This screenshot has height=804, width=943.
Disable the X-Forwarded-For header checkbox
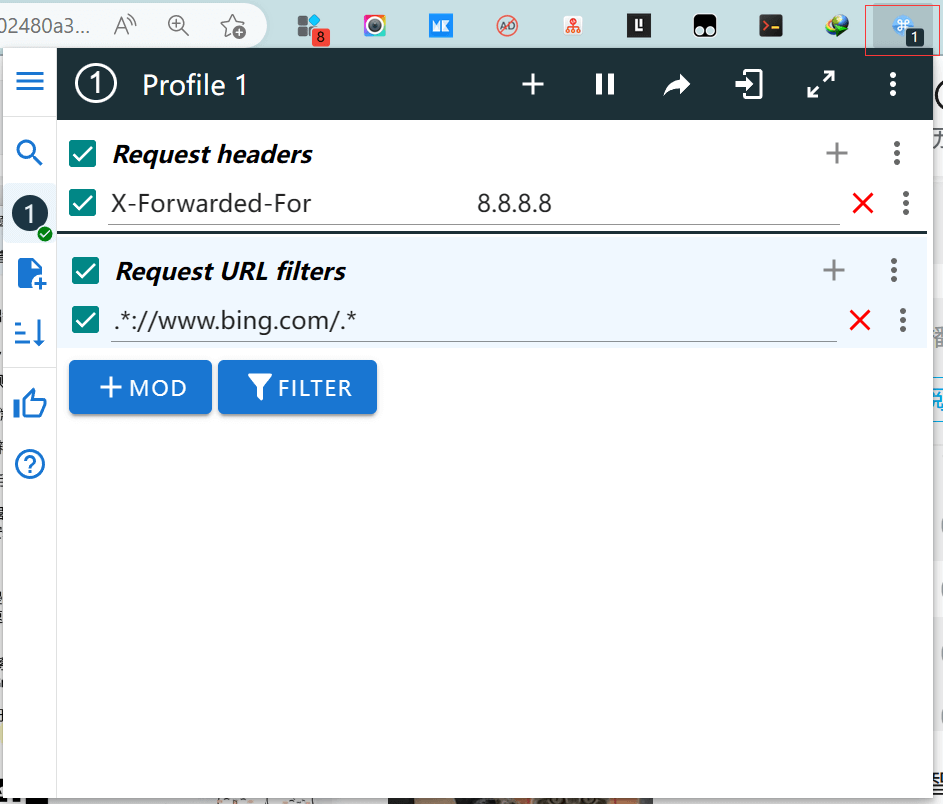(x=83, y=203)
